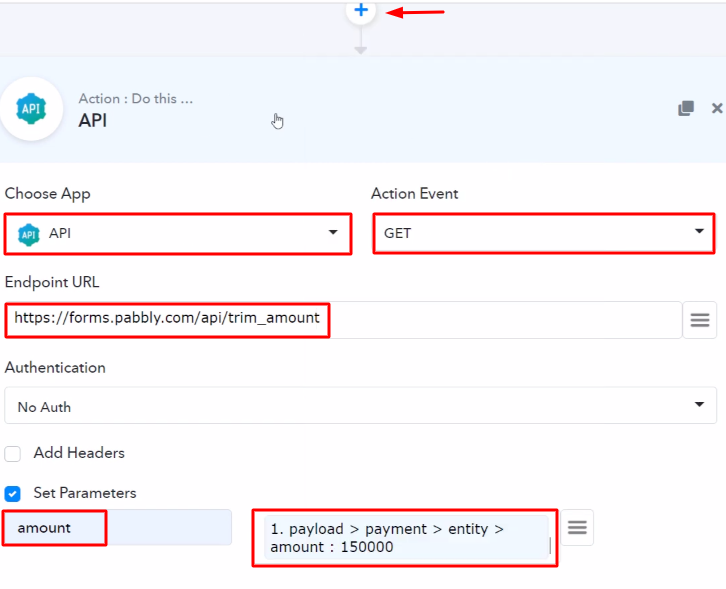The width and height of the screenshot is (726, 589).
Task: Open the Authentication dropdown showing No Auth
Action: coord(361,406)
